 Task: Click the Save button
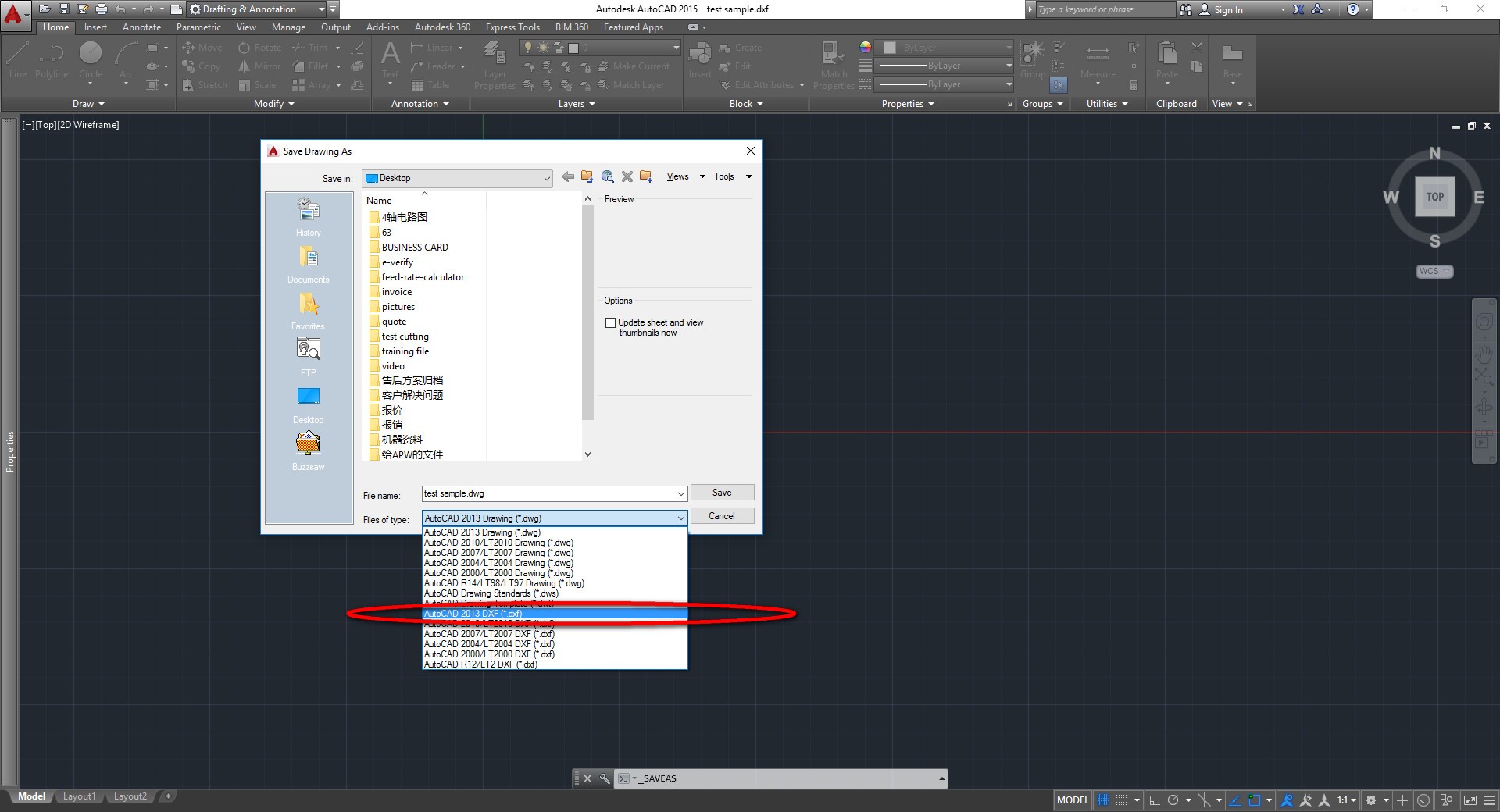coord(722,493)
